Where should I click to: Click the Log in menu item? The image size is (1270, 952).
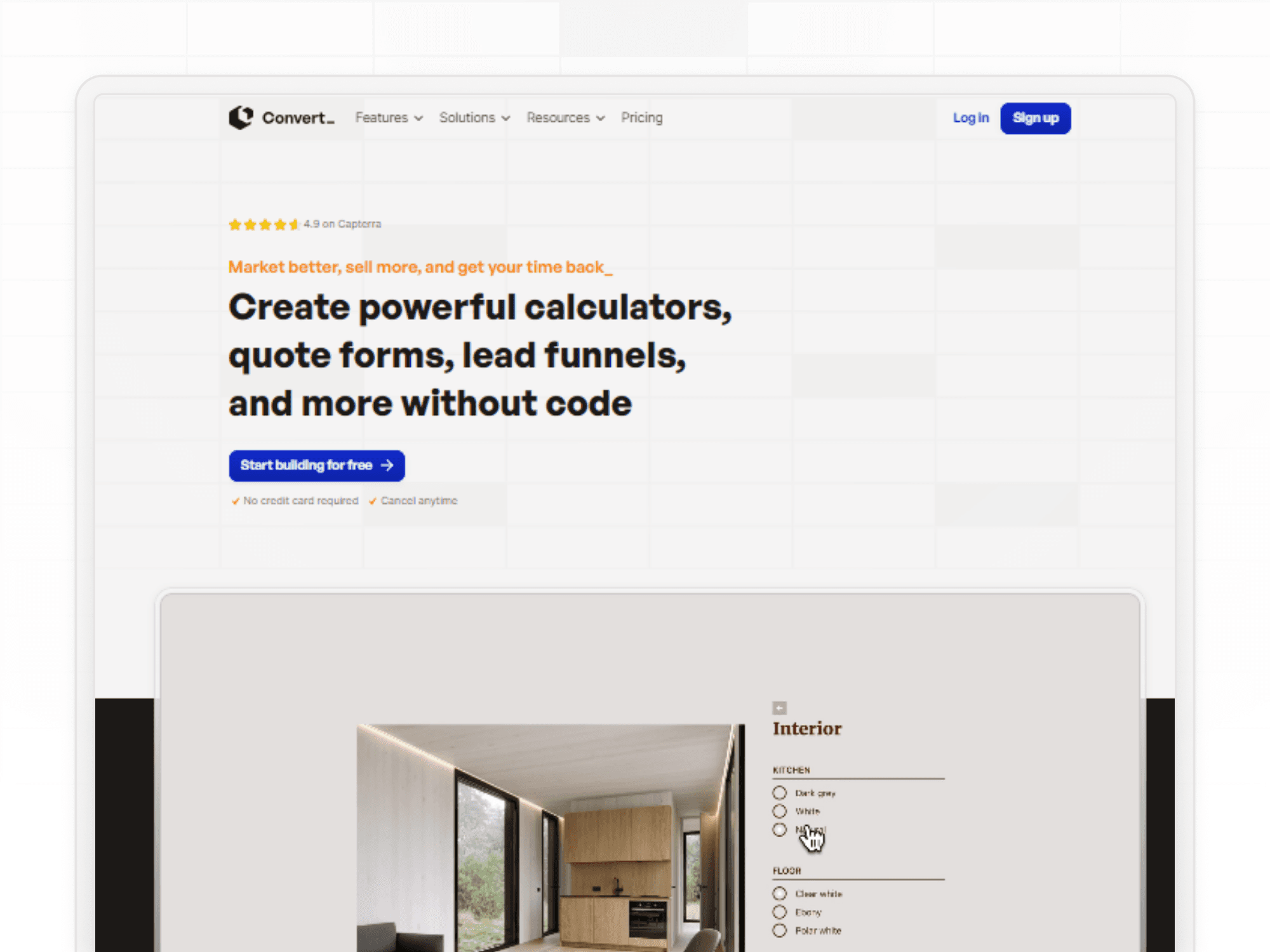(970, 117)
